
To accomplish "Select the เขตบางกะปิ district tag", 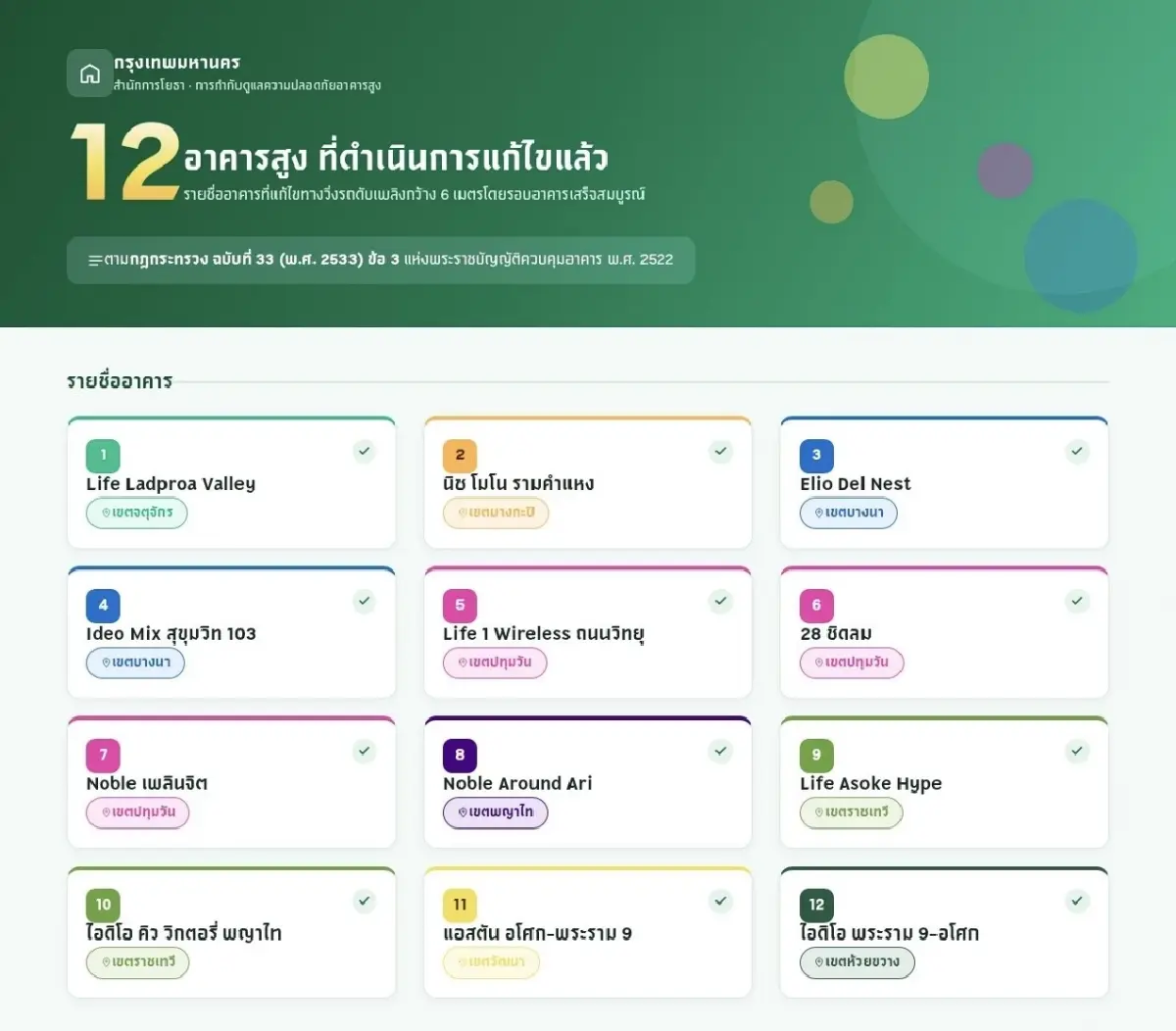I will point(496,513).
